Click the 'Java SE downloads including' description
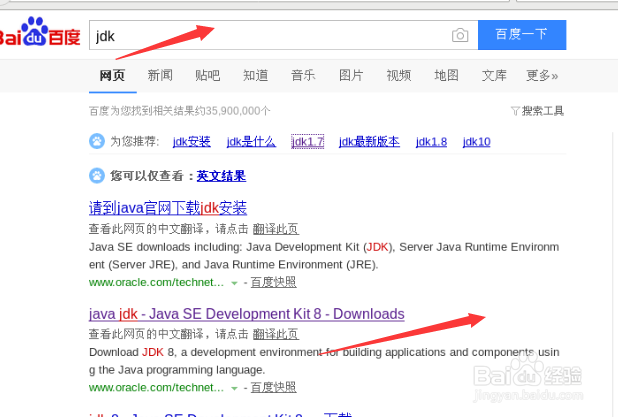The height and width of the screenshot is (417, 618). click(324, 256)
